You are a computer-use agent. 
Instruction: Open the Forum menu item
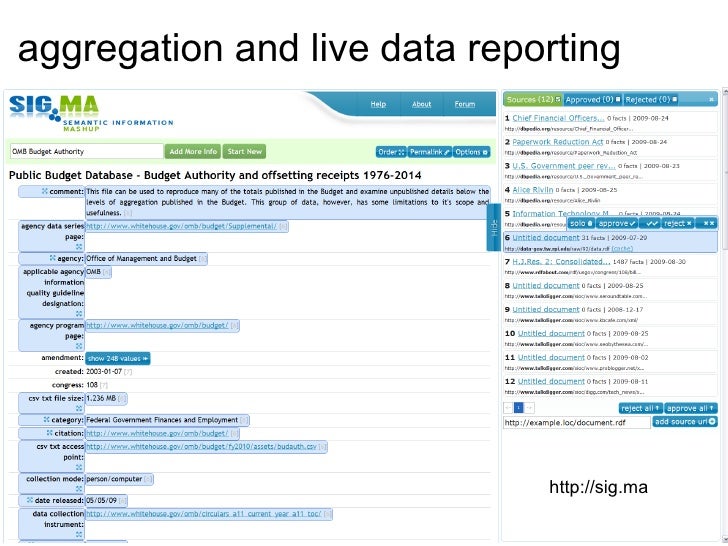click(464, 104)
